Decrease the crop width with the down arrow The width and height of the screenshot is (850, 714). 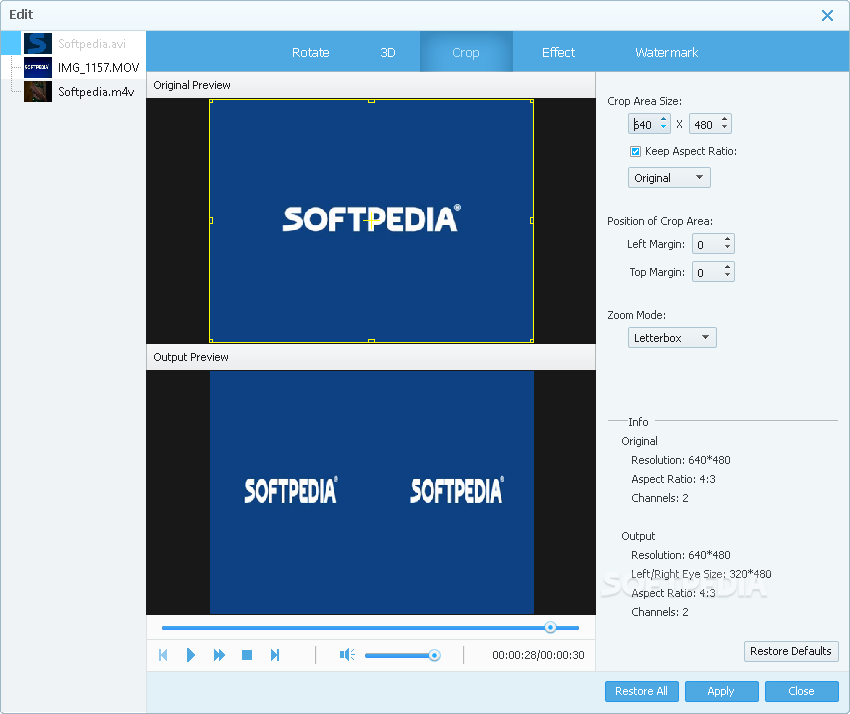tap(664, 127)
